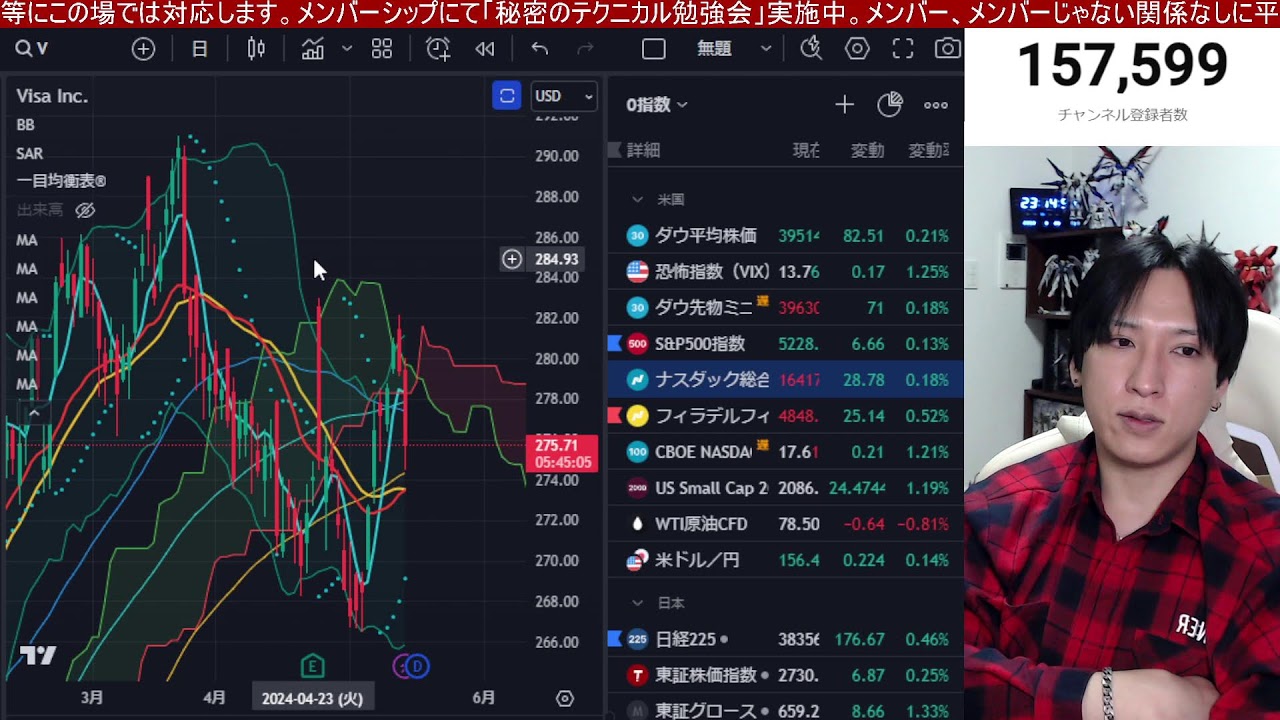Expand the 0指数 watchlist dropdown
Screen dimensions: 1280x720
[x=657, y=105]
